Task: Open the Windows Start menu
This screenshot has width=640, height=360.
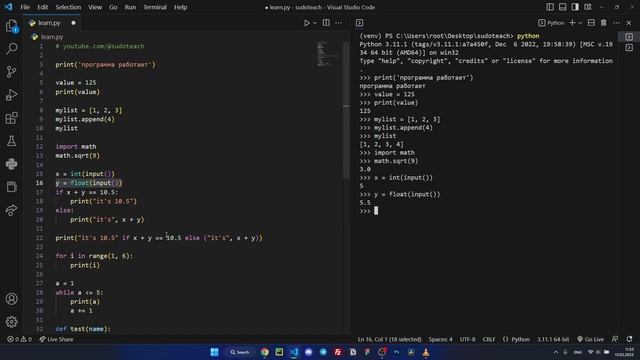Action: pyautogui.click(x=214, y=352)
